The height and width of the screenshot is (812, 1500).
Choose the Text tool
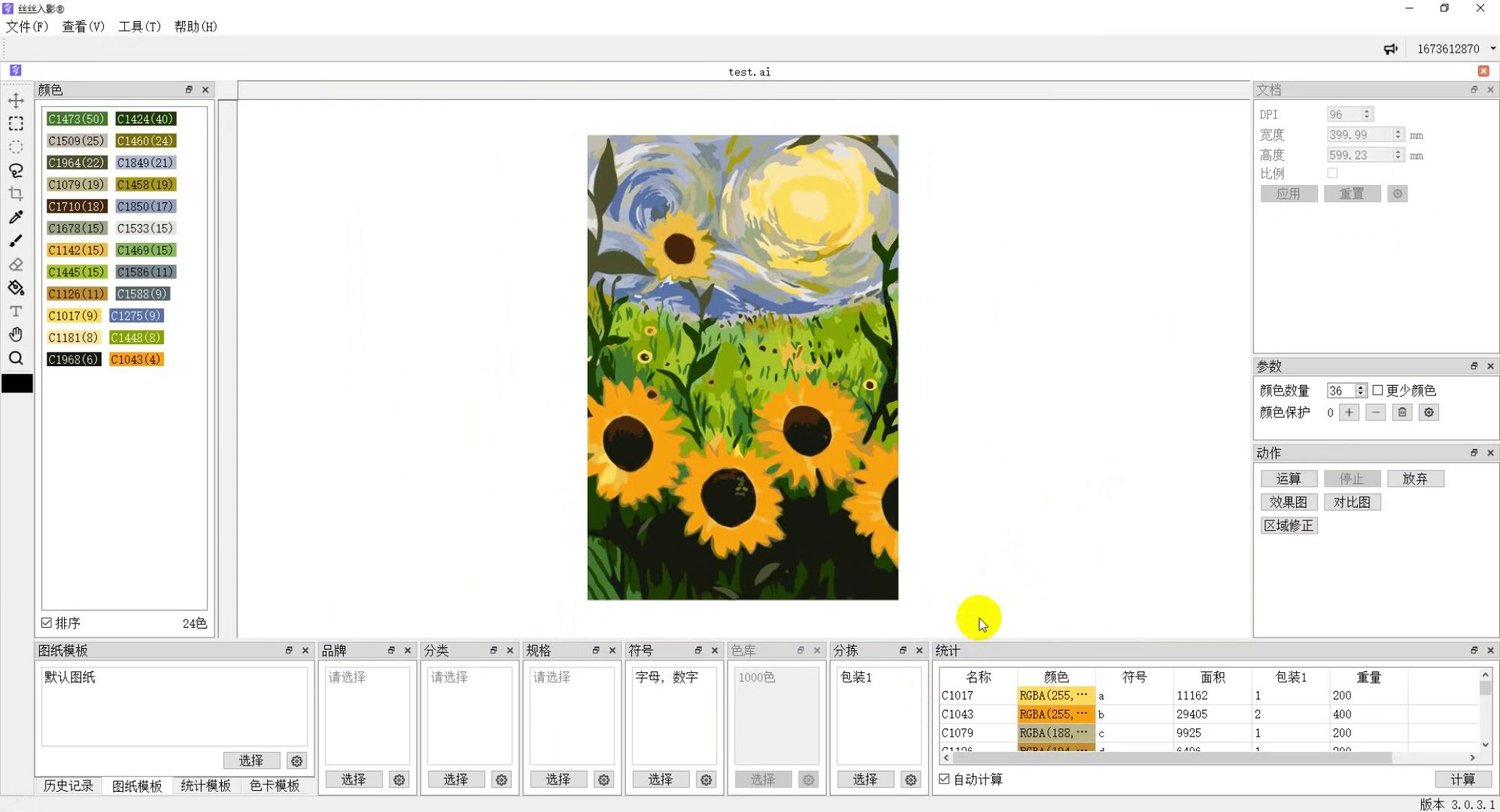click(x=16, y=311)
